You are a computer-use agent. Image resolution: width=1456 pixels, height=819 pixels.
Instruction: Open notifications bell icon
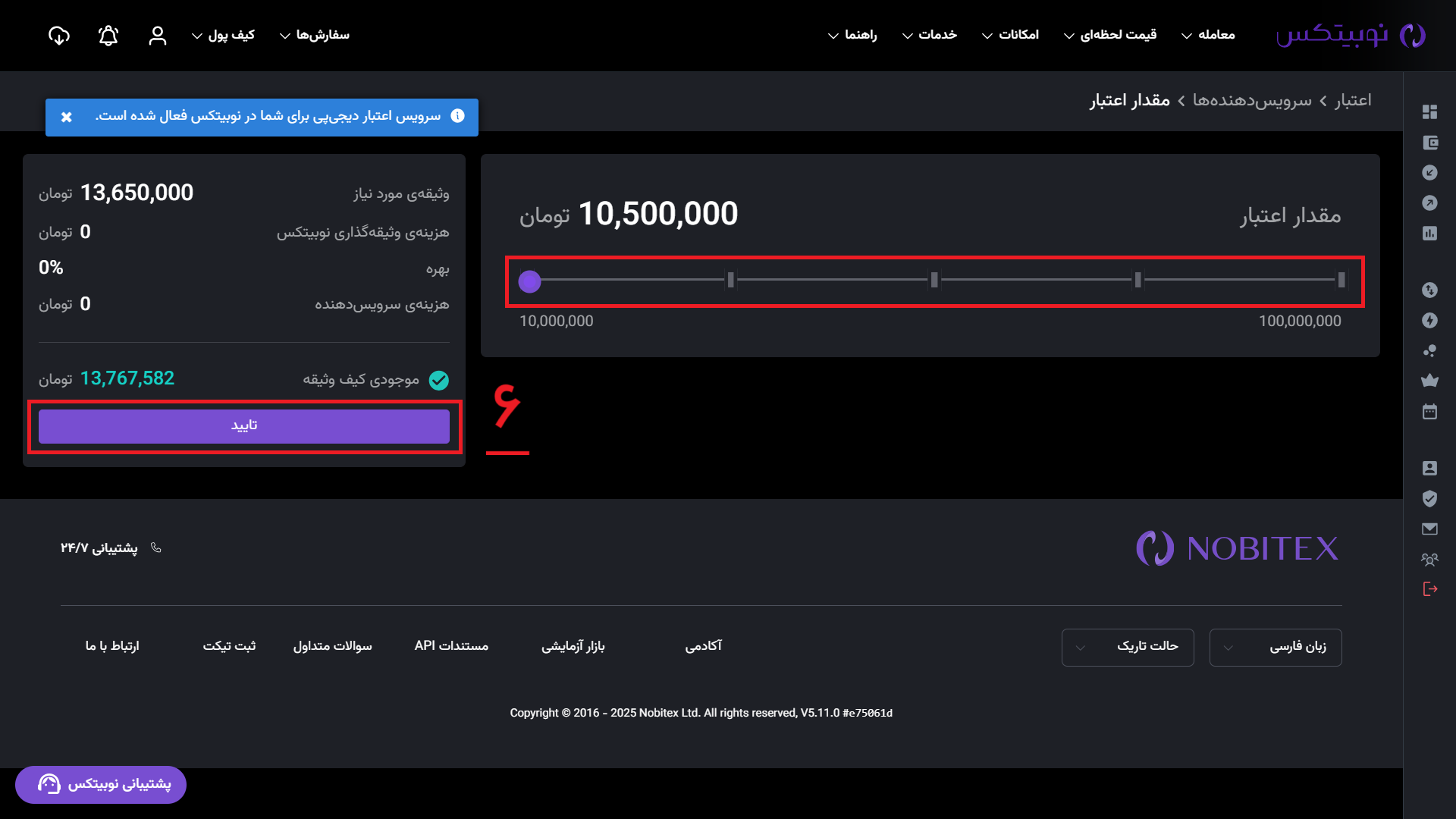(108, 36)
